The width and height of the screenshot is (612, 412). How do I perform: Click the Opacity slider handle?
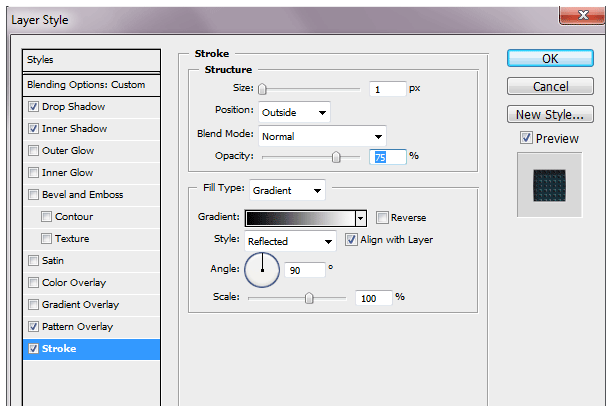(x=336, y=157)
